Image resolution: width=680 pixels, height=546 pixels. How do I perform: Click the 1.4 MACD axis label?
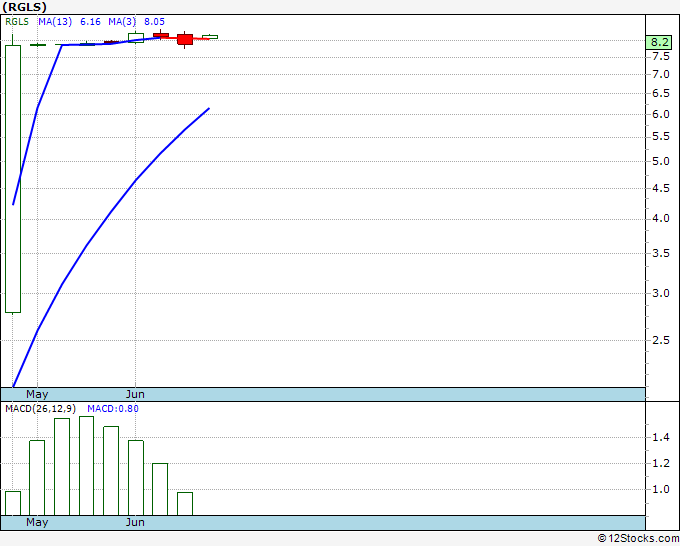(x=661, y=438)
